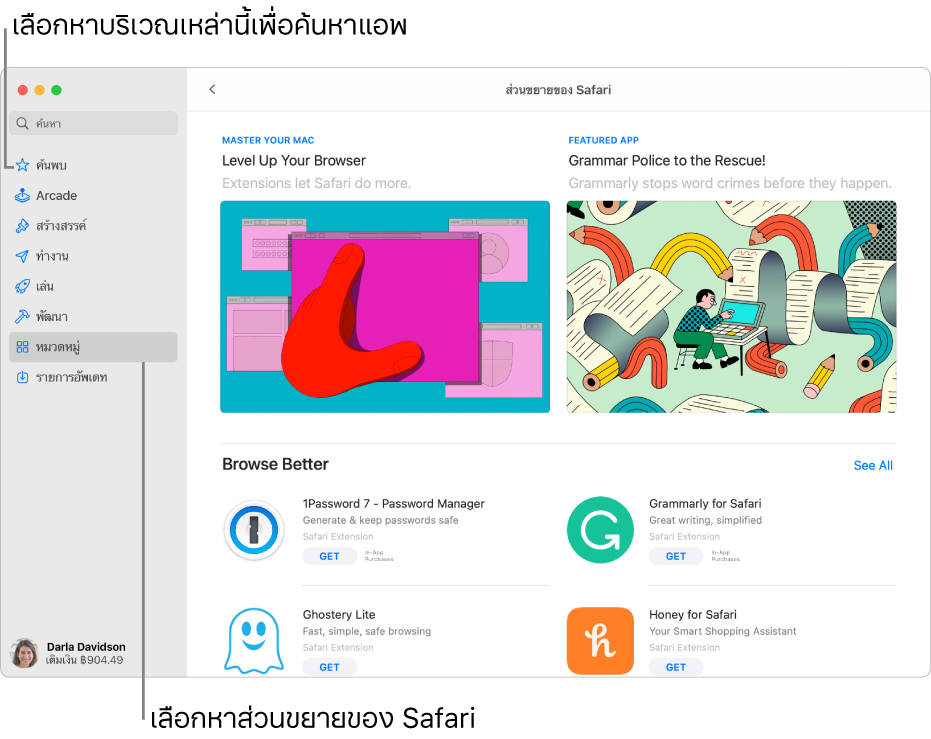Open the Grammar Police featured artwork
Viewport: 931px width, 739px height.
tap(732, 307)
